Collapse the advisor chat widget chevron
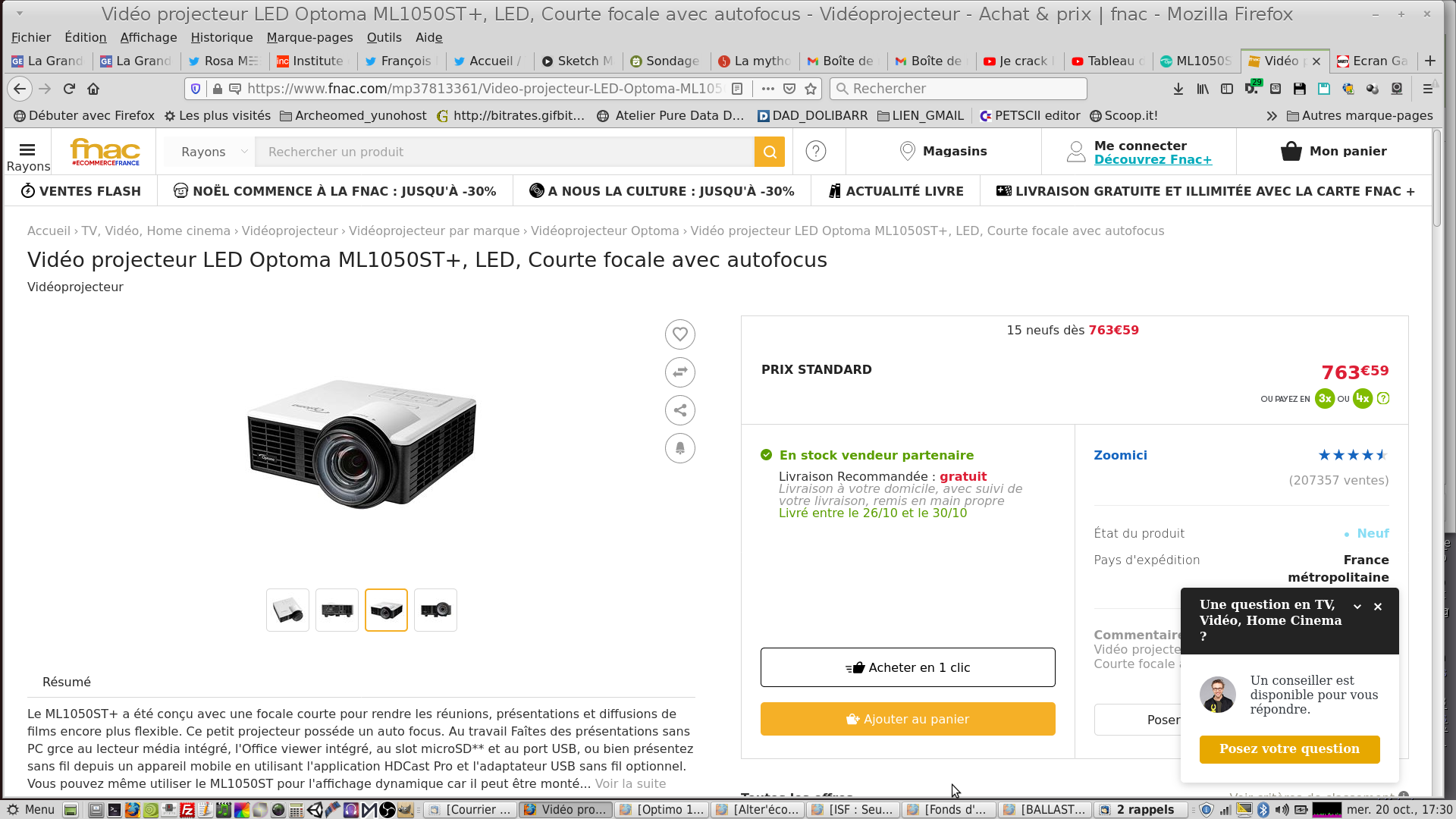The width and height of the screenshot is (1456, 819). (1357, 607)
